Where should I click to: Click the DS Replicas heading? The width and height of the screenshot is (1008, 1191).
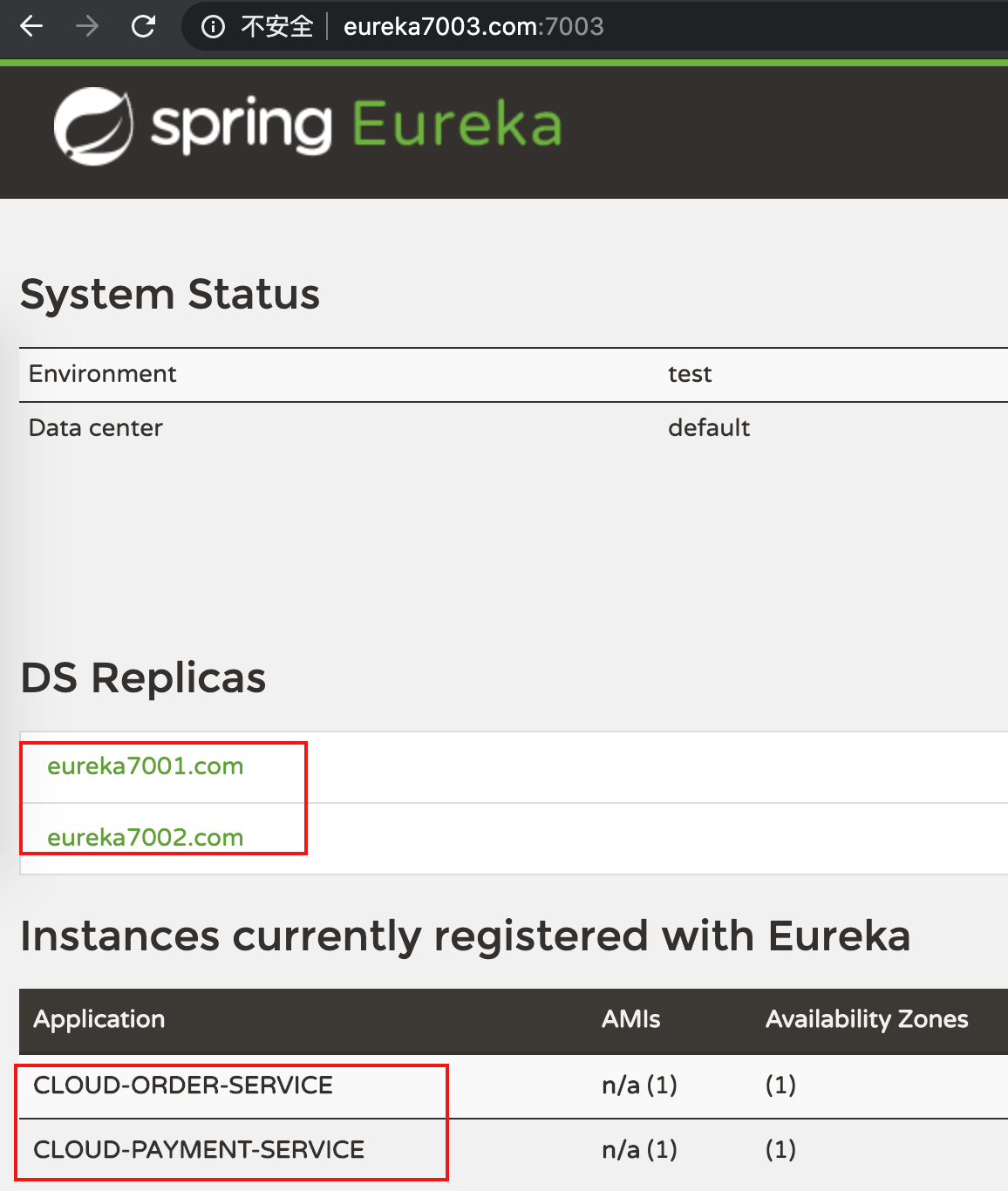(143, 677)
